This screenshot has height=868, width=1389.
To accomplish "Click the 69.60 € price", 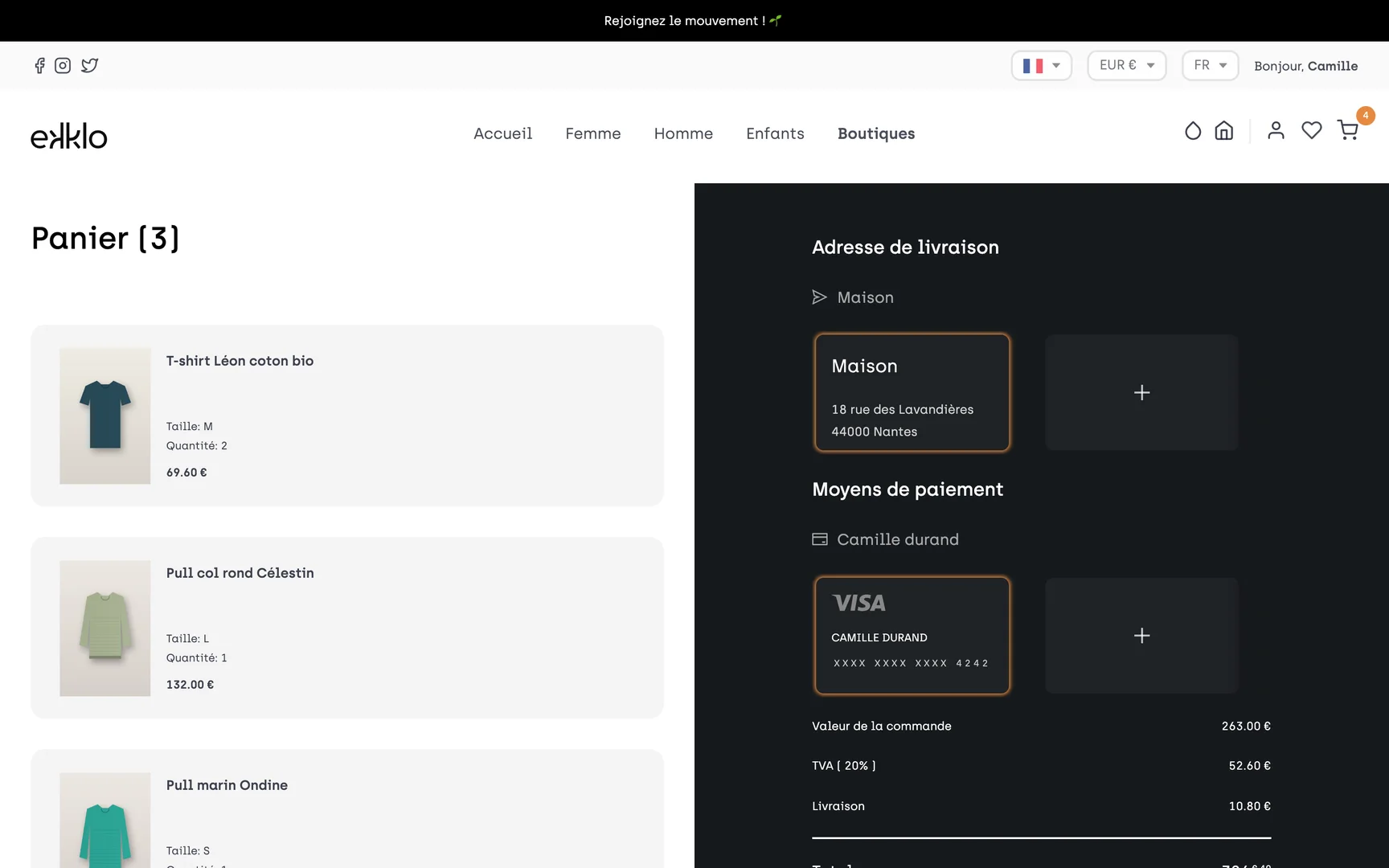I will (x=186, y=473).
